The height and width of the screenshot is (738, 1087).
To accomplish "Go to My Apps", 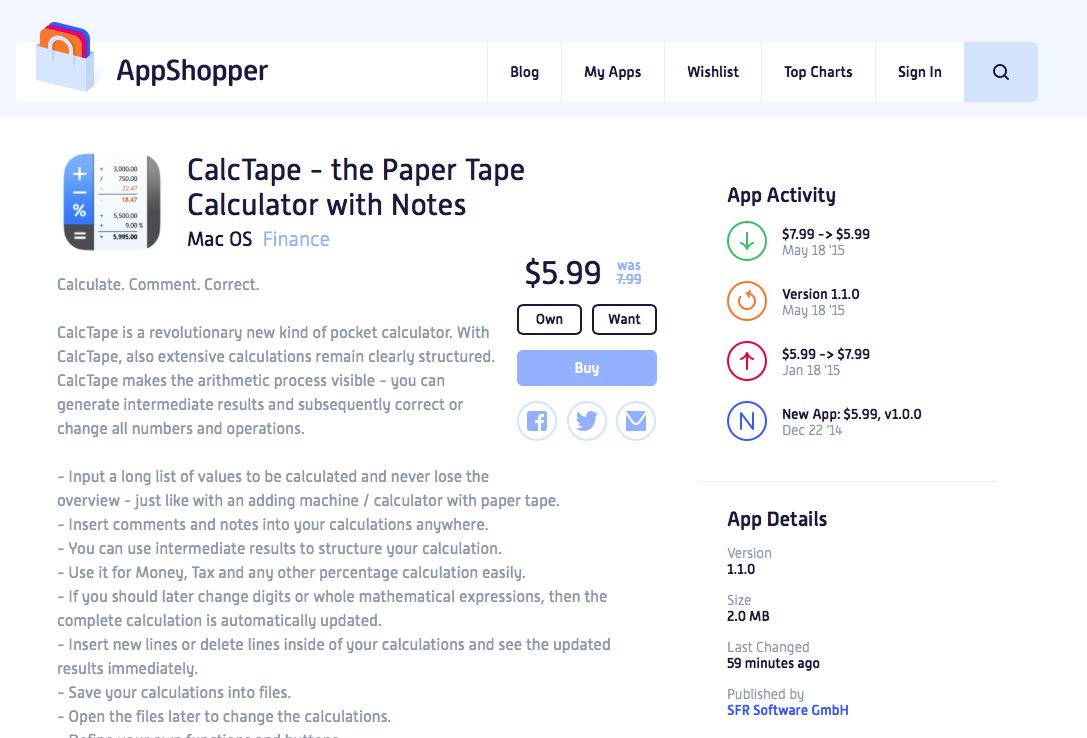I will [x=613, y=72].
